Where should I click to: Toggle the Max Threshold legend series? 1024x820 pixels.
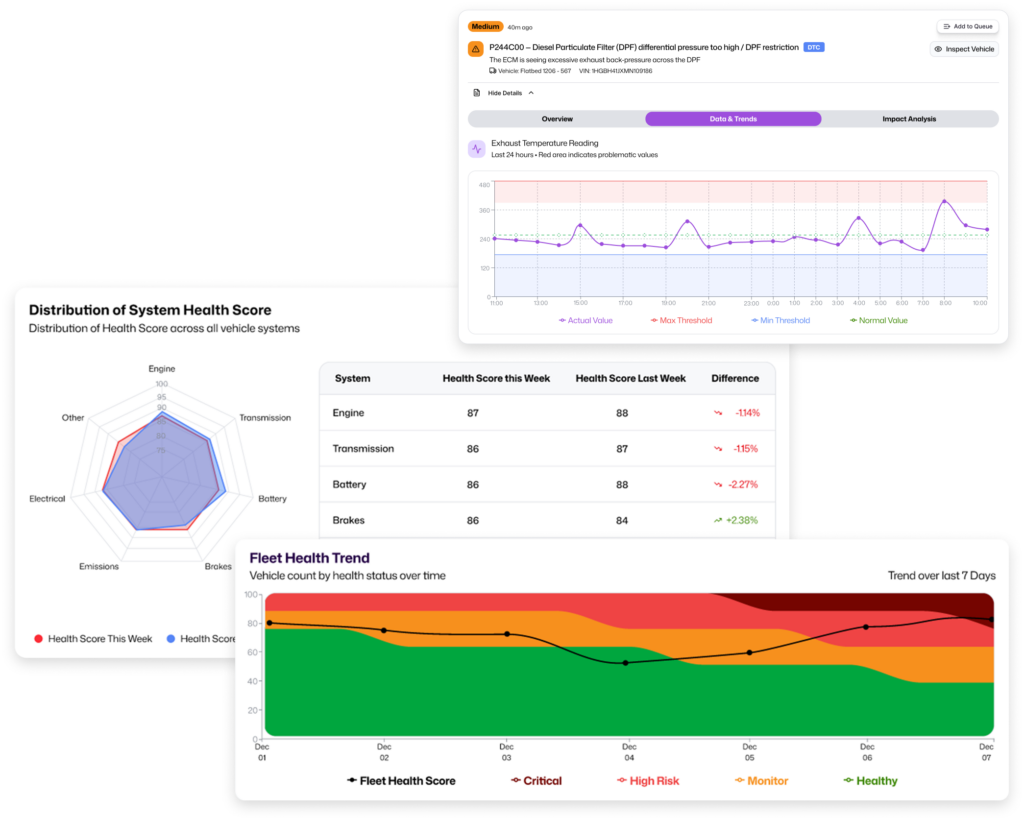[x=680, y=321]
